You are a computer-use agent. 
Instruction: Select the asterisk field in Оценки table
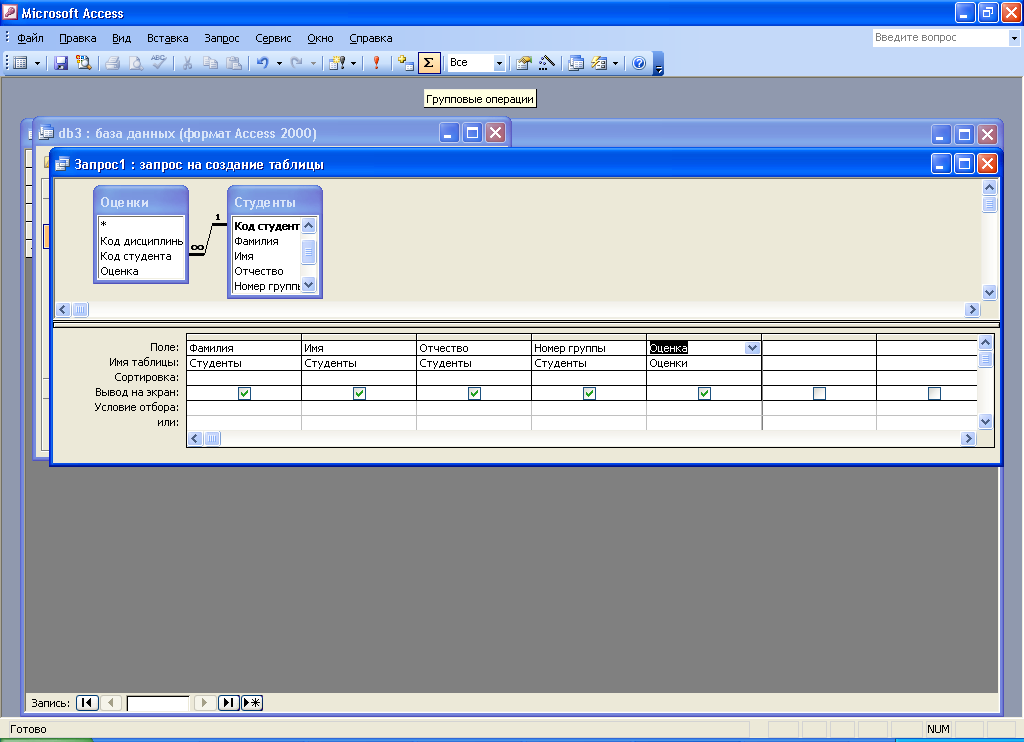click(x=142, y=226)
